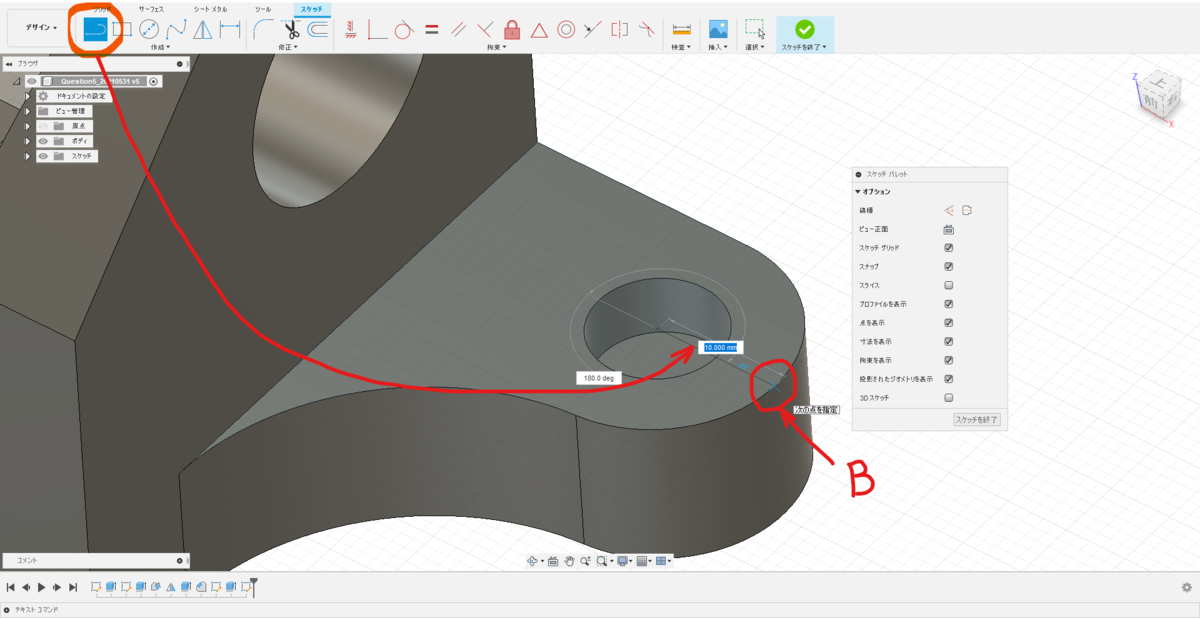Toggle 拘束を表示 checkbox
Image resolution: width=1200 pixels, height=618 pixels.
tap(948, 360)
